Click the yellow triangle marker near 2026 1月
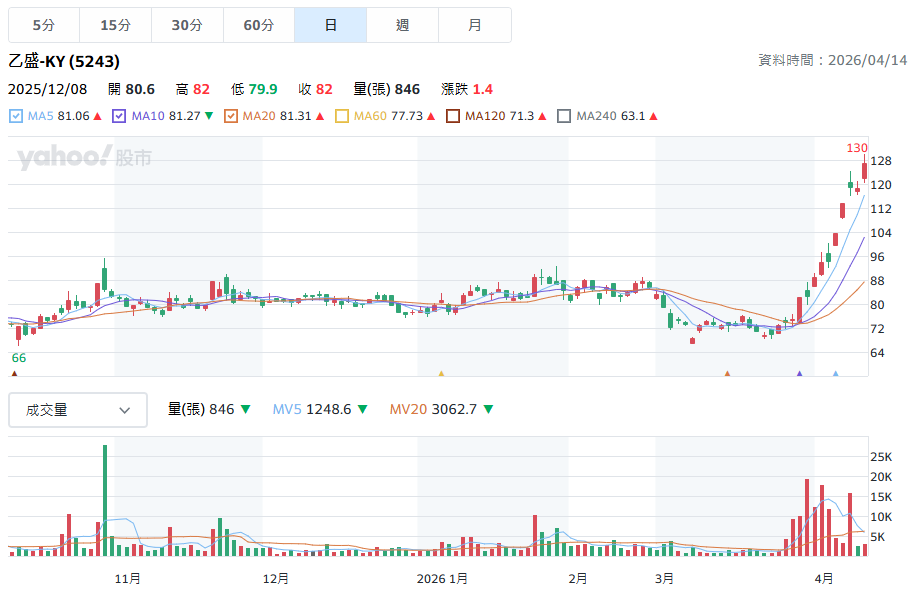This screenshot has width=918, height=594. [x=441, y=374]
